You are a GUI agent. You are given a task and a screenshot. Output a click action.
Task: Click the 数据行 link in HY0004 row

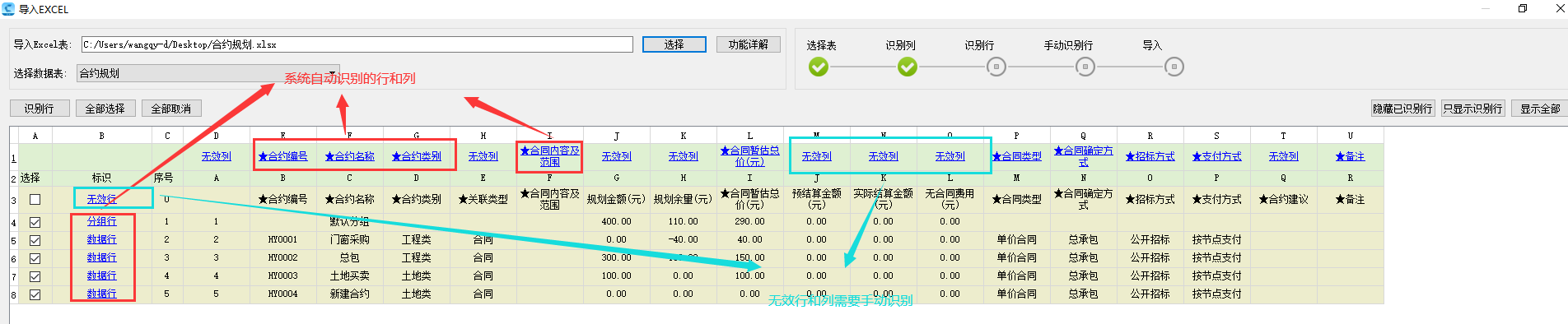coord(102,294)
